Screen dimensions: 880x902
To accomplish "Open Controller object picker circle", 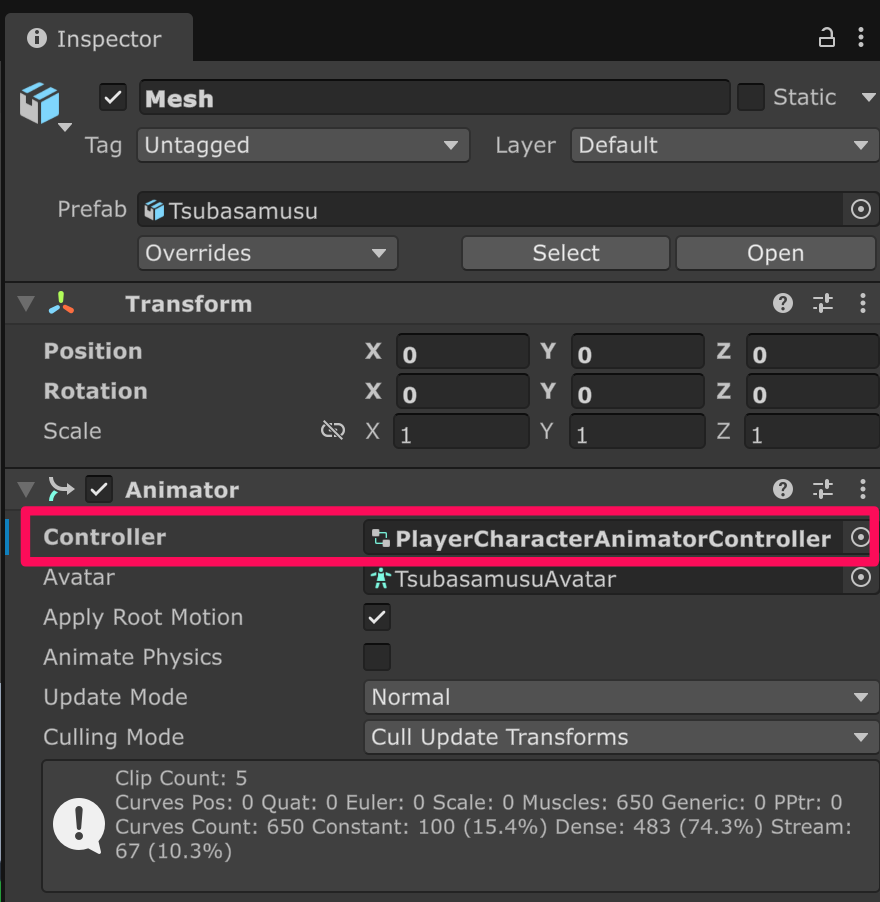I will (x=860, y=538).
